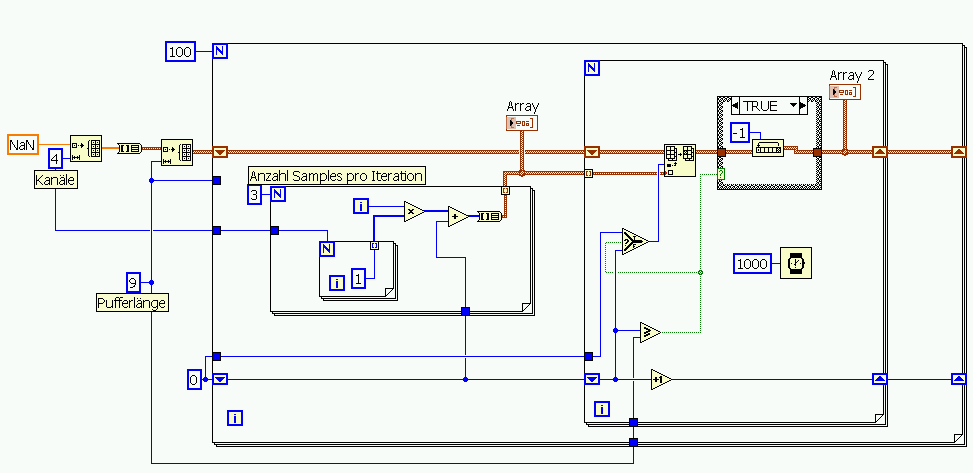Click the first Initialize Array function after NaN

86,148
